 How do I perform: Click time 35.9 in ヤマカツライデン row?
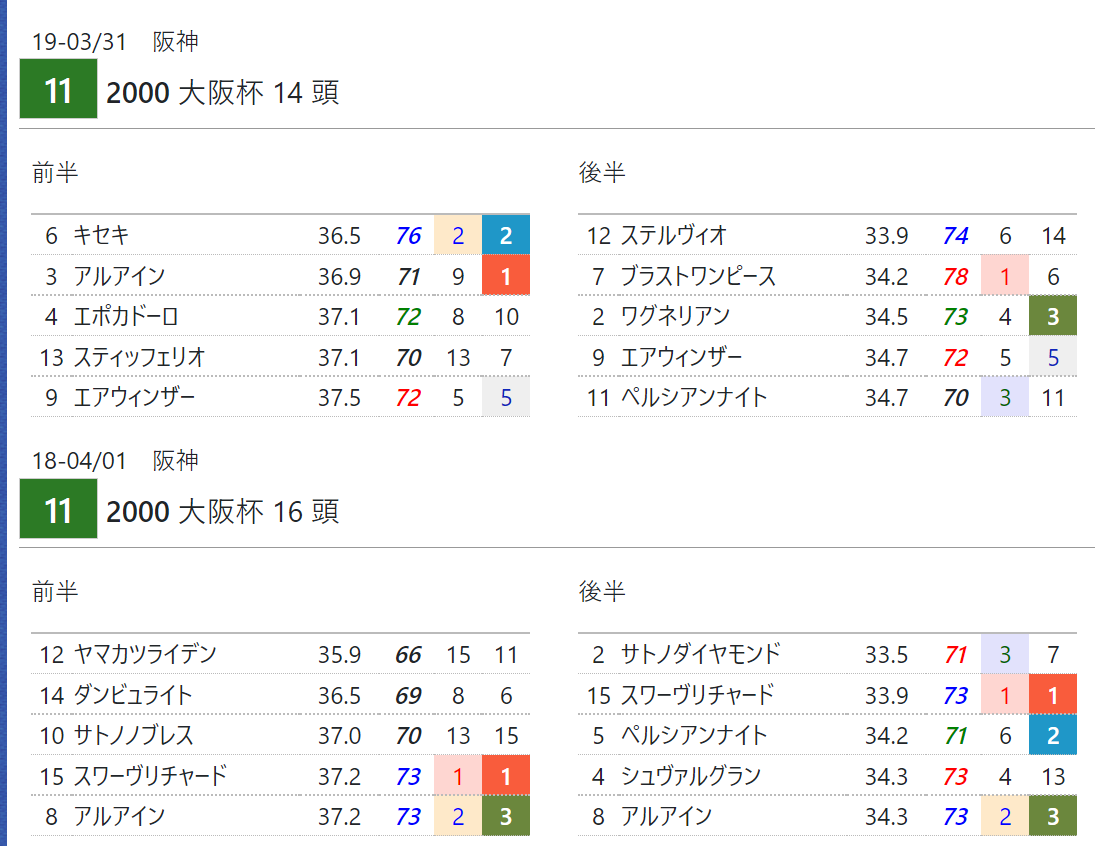[x=339, y=655]
